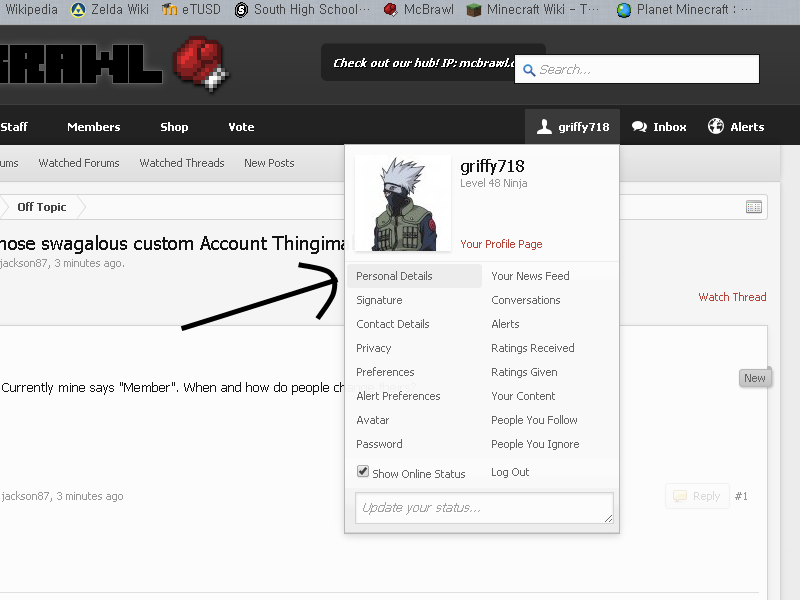Open the Shop navigation tab
Screen dimensions: 800x600
pos(174,127)
